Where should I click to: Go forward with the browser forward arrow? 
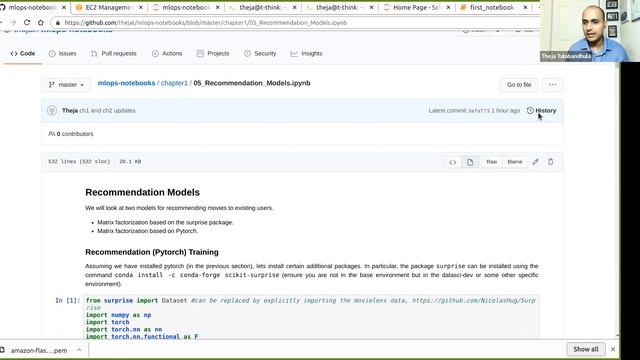point(13,22)
